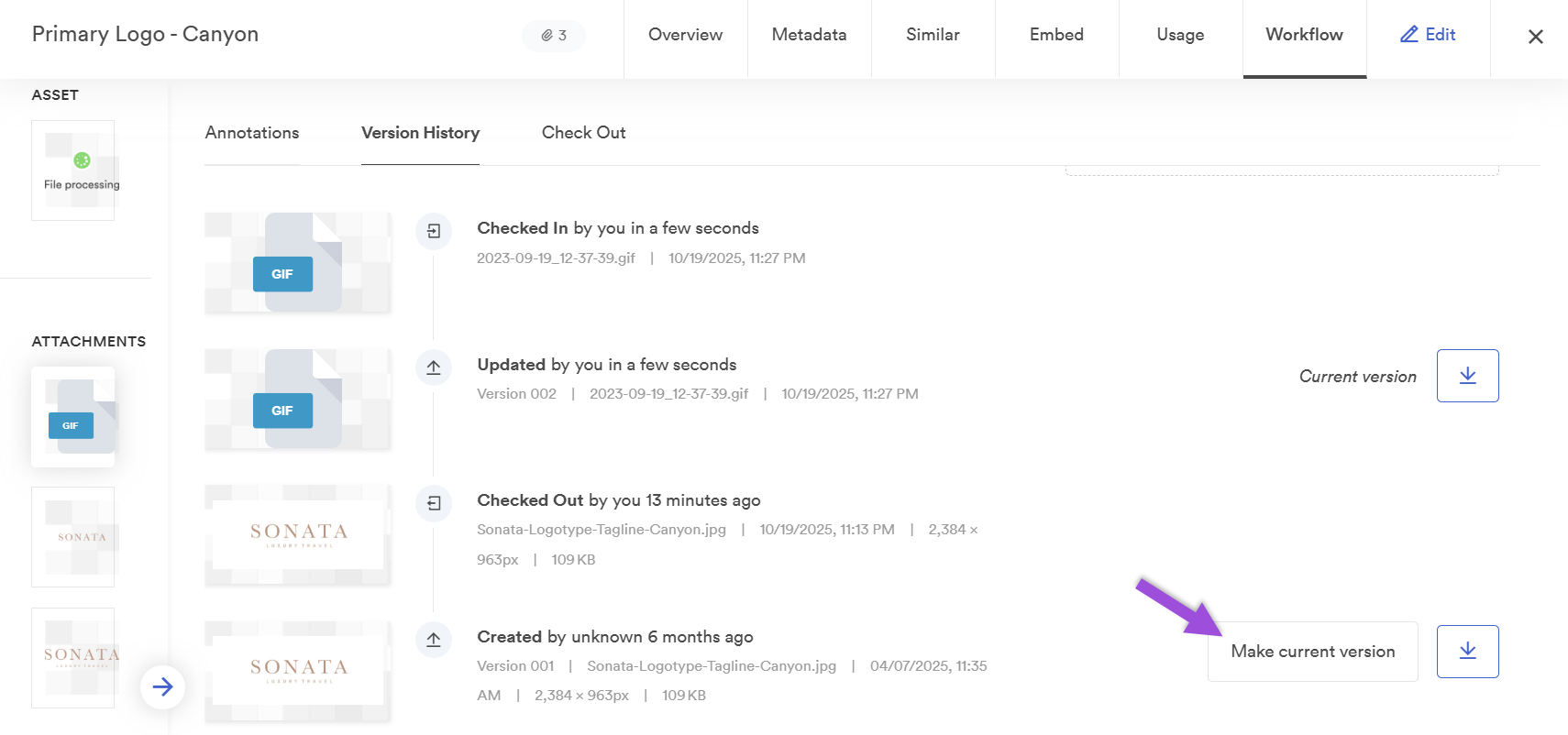Click the Checked In timeline icon

(434, 231)
